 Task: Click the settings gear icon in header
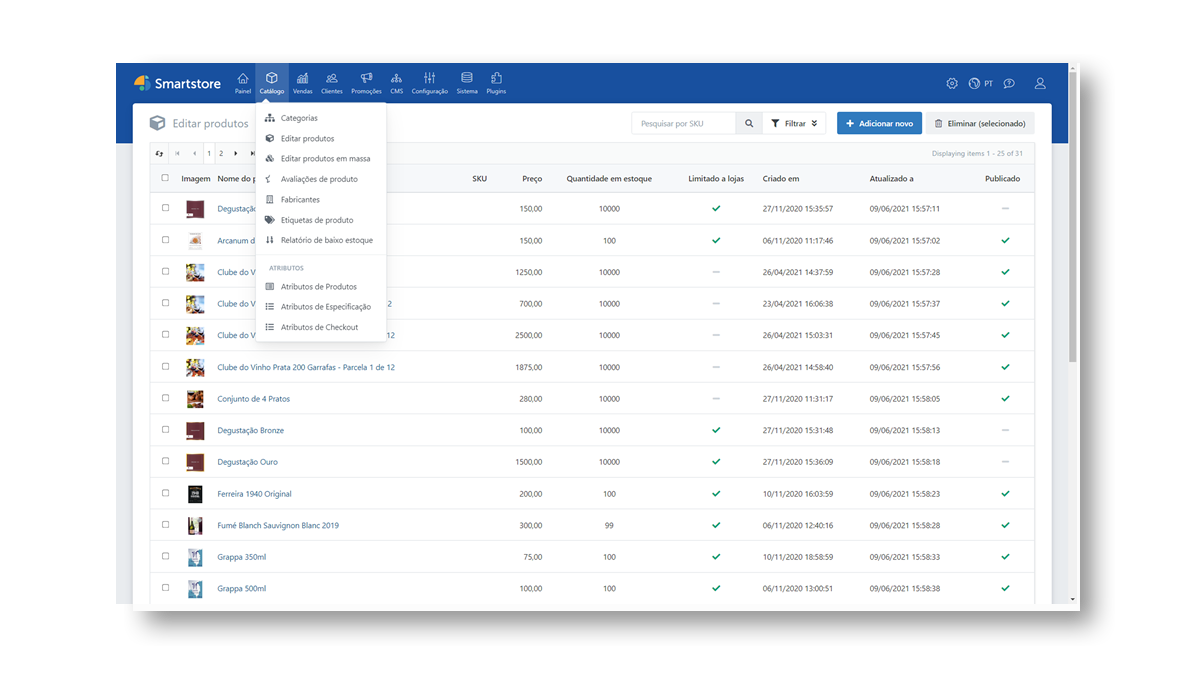pos(952,83)
